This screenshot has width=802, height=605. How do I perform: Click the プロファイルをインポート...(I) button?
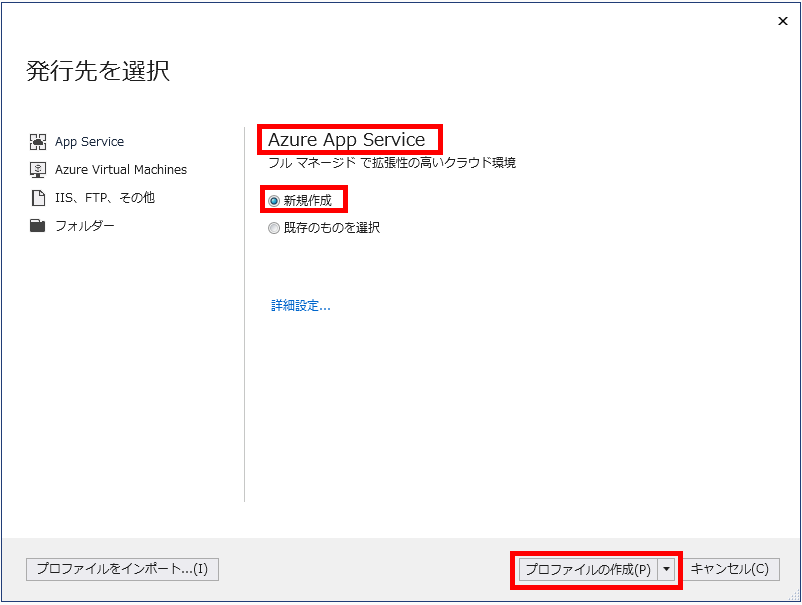click(122, 569)
